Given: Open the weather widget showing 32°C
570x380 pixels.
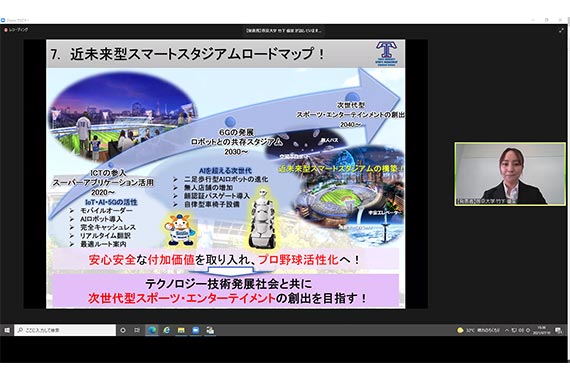Looking at the screenshot, I should tap(478, 330).
